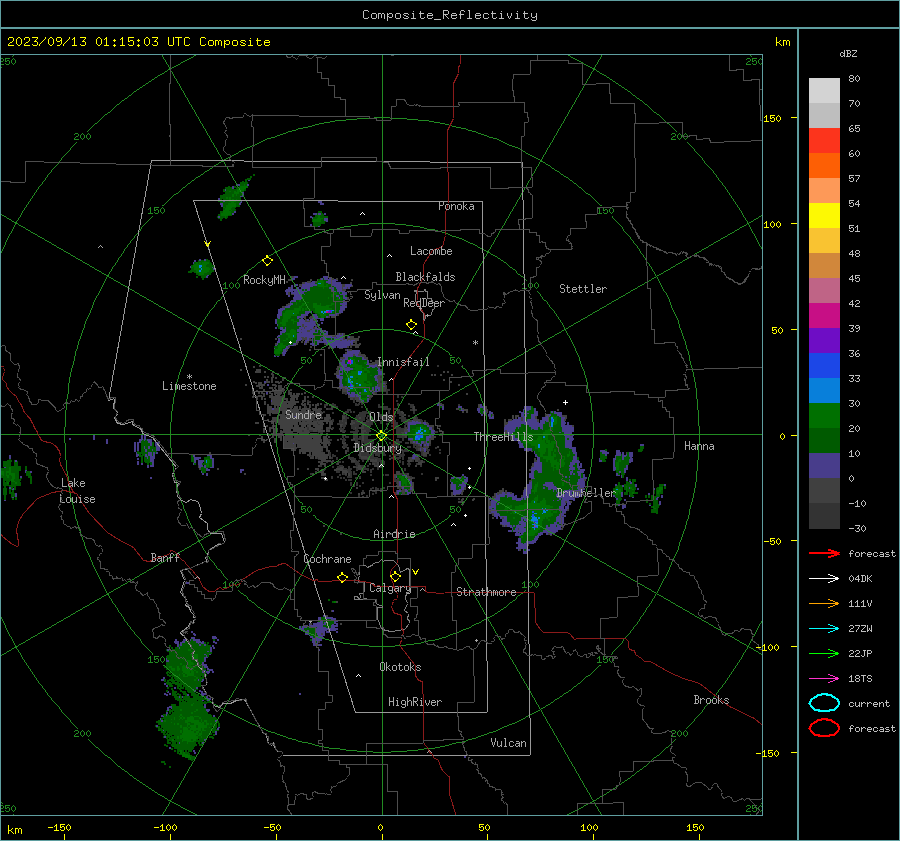The width and height of the screenshot is (900, 841).
Task: Click the Stettler city label
Action: coord(583,289)
